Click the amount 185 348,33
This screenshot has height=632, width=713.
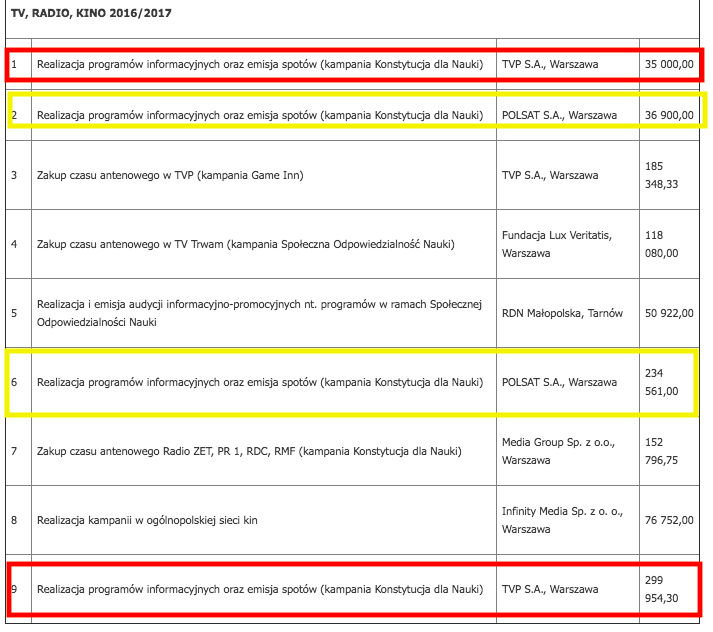[661, 175]
